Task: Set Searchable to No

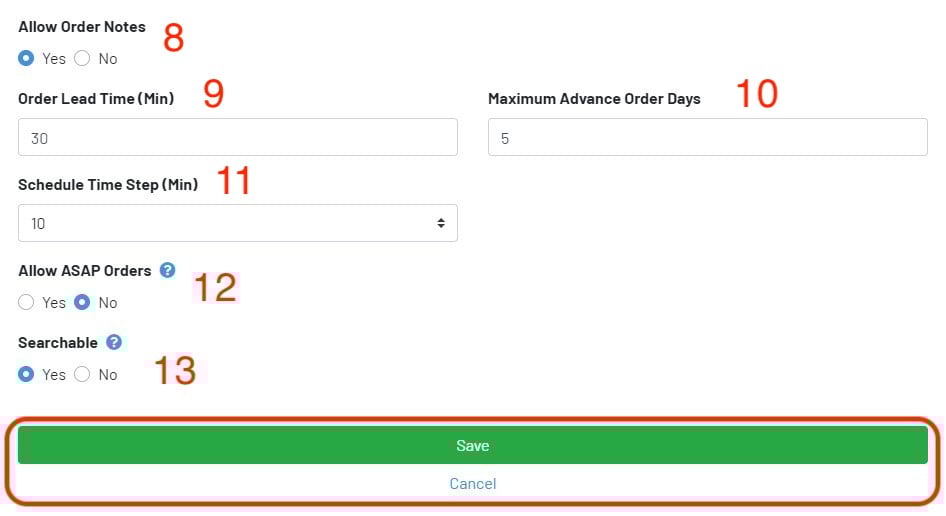Action: [x=82, y=374]
